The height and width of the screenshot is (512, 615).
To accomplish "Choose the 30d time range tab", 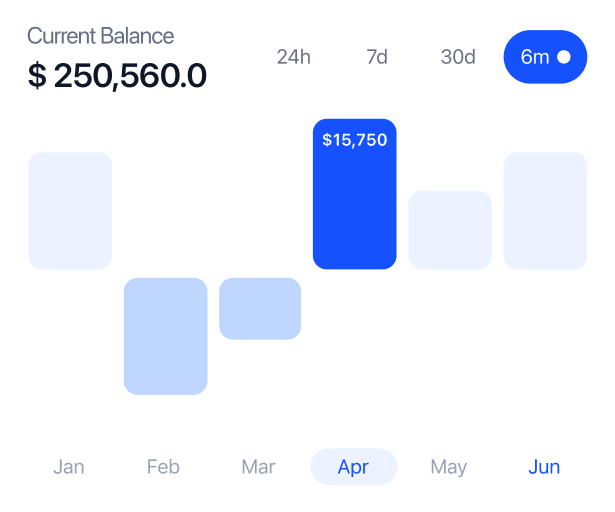I will pos(458,57).
